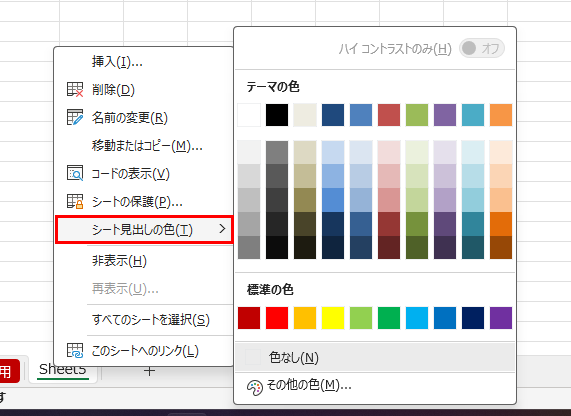The image size is (571, 416).
Task: Choose the lightest pink tint swatch
Action: pyautogui.click(x=389, y=152)
